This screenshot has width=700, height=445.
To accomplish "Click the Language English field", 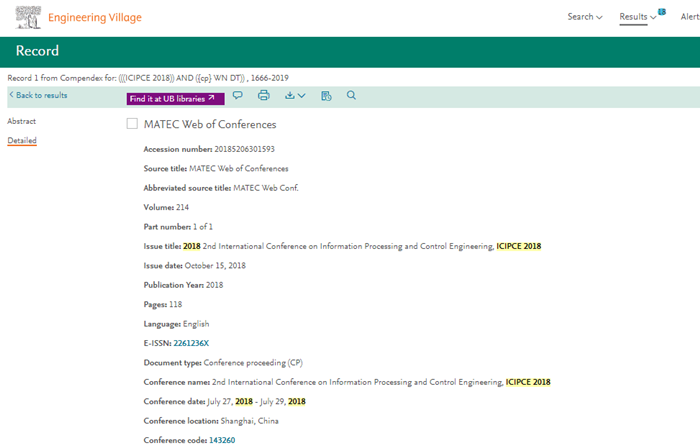I will click(176, 324).
